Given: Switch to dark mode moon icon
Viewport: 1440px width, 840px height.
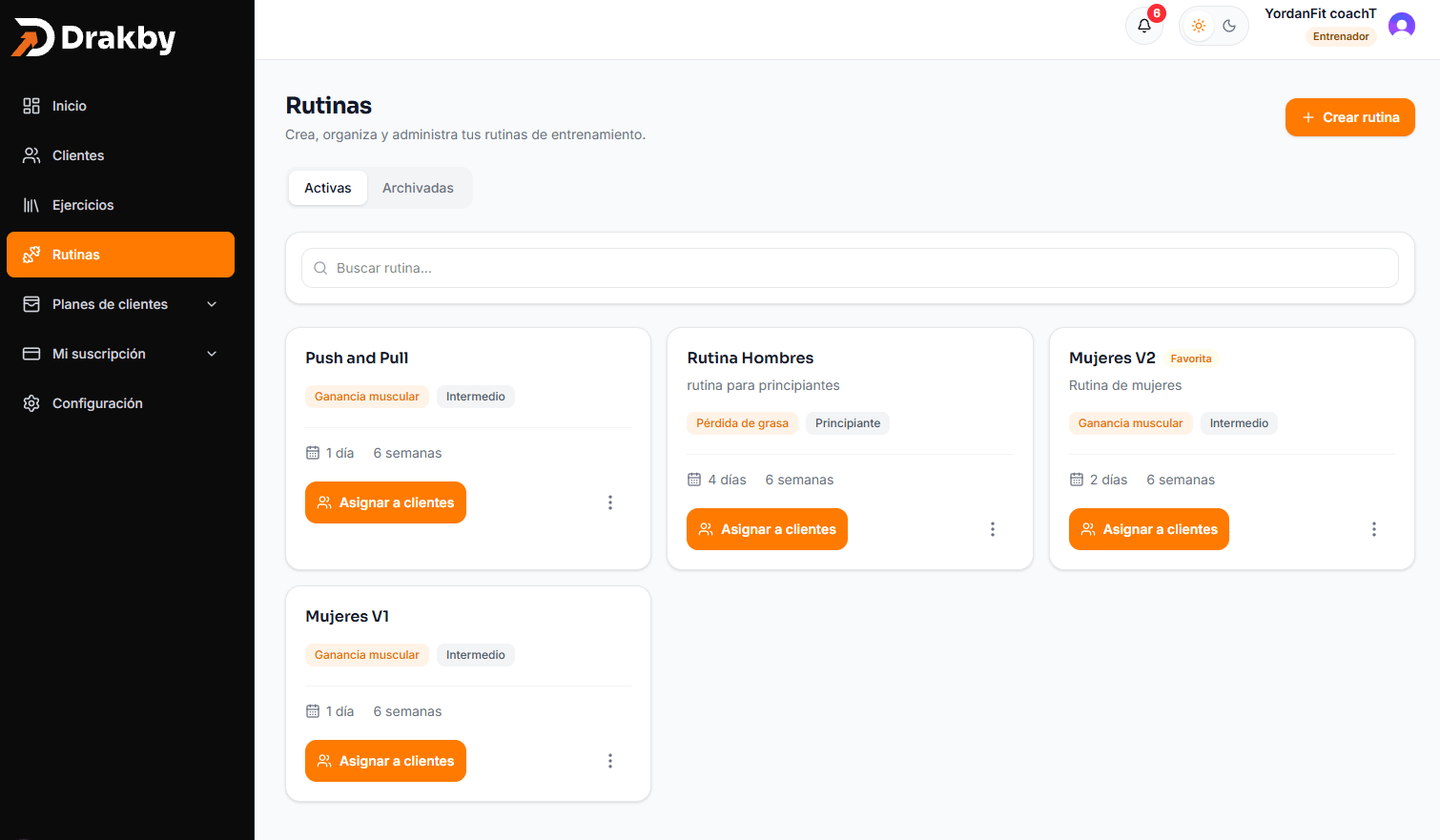Looking at the screenshot, I should 1229,26.
